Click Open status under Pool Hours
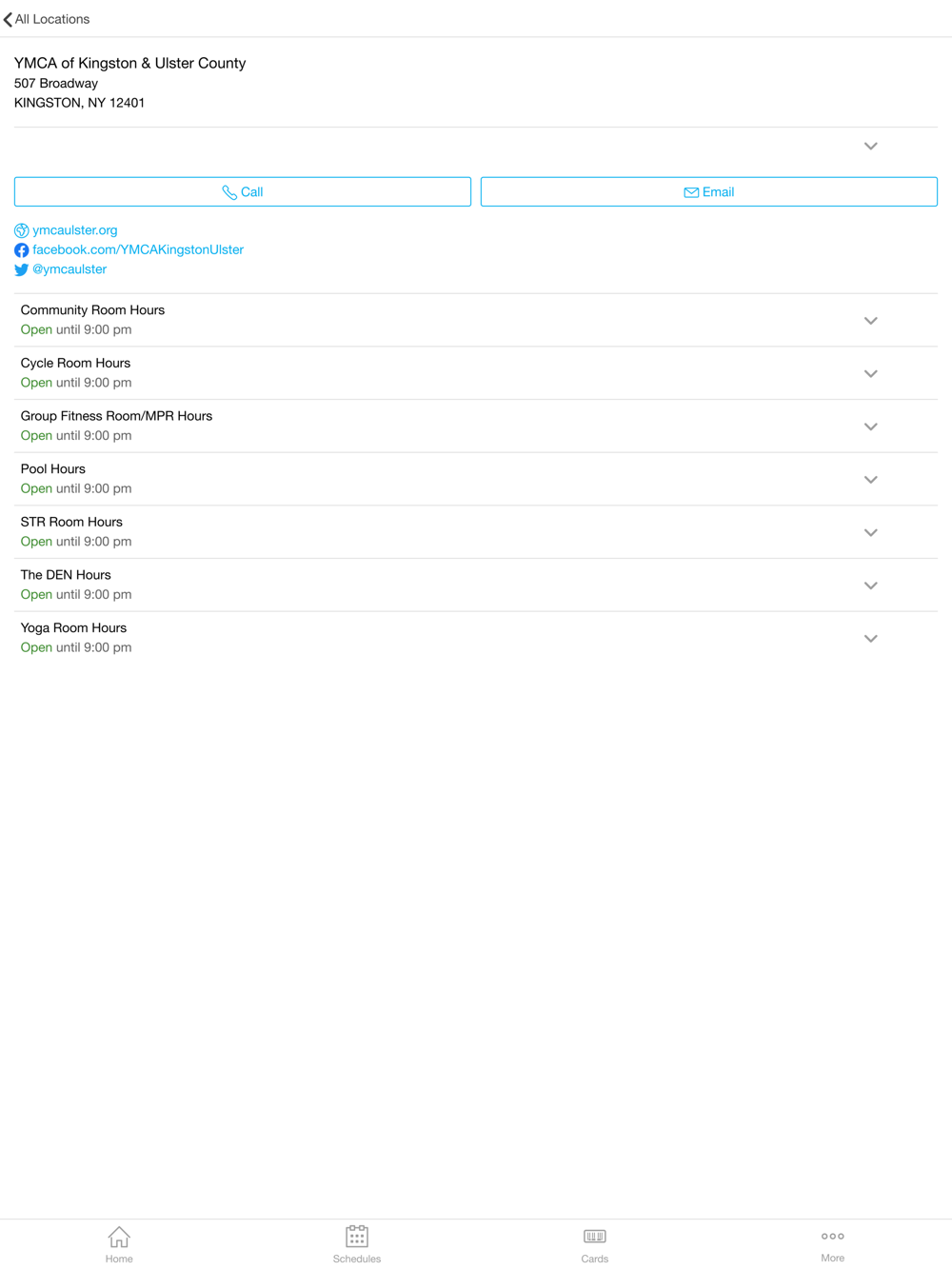Screen dimensions: 952x1270 click(36, 488)
